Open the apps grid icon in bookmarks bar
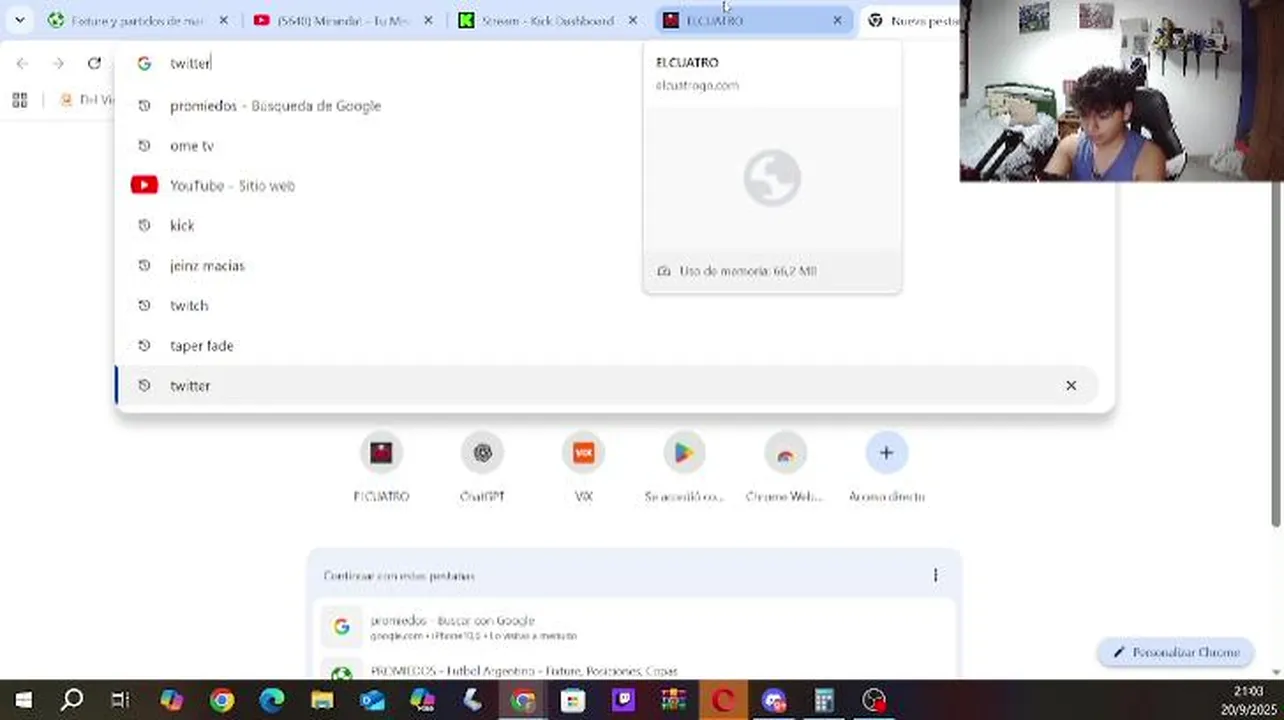The height and width of the screenshot is (720, 1284). 19,100
